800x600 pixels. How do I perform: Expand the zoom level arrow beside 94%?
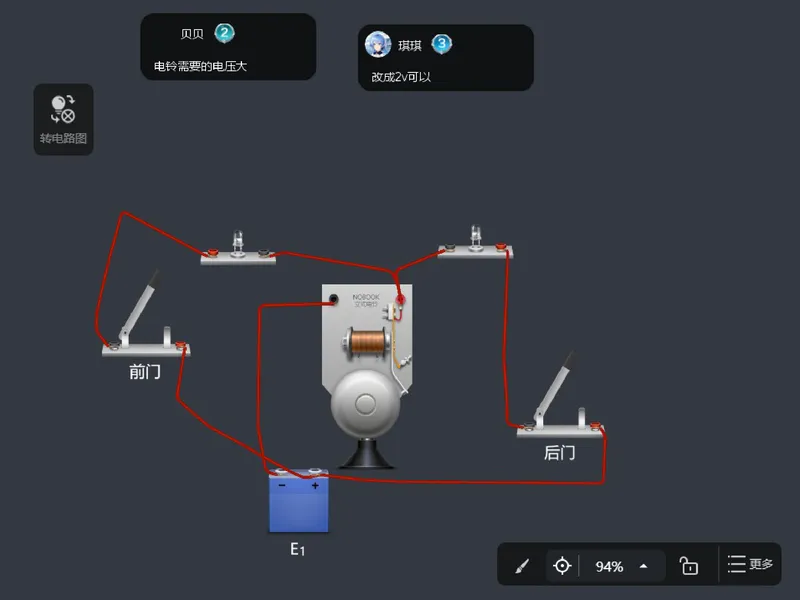point(644,566)
